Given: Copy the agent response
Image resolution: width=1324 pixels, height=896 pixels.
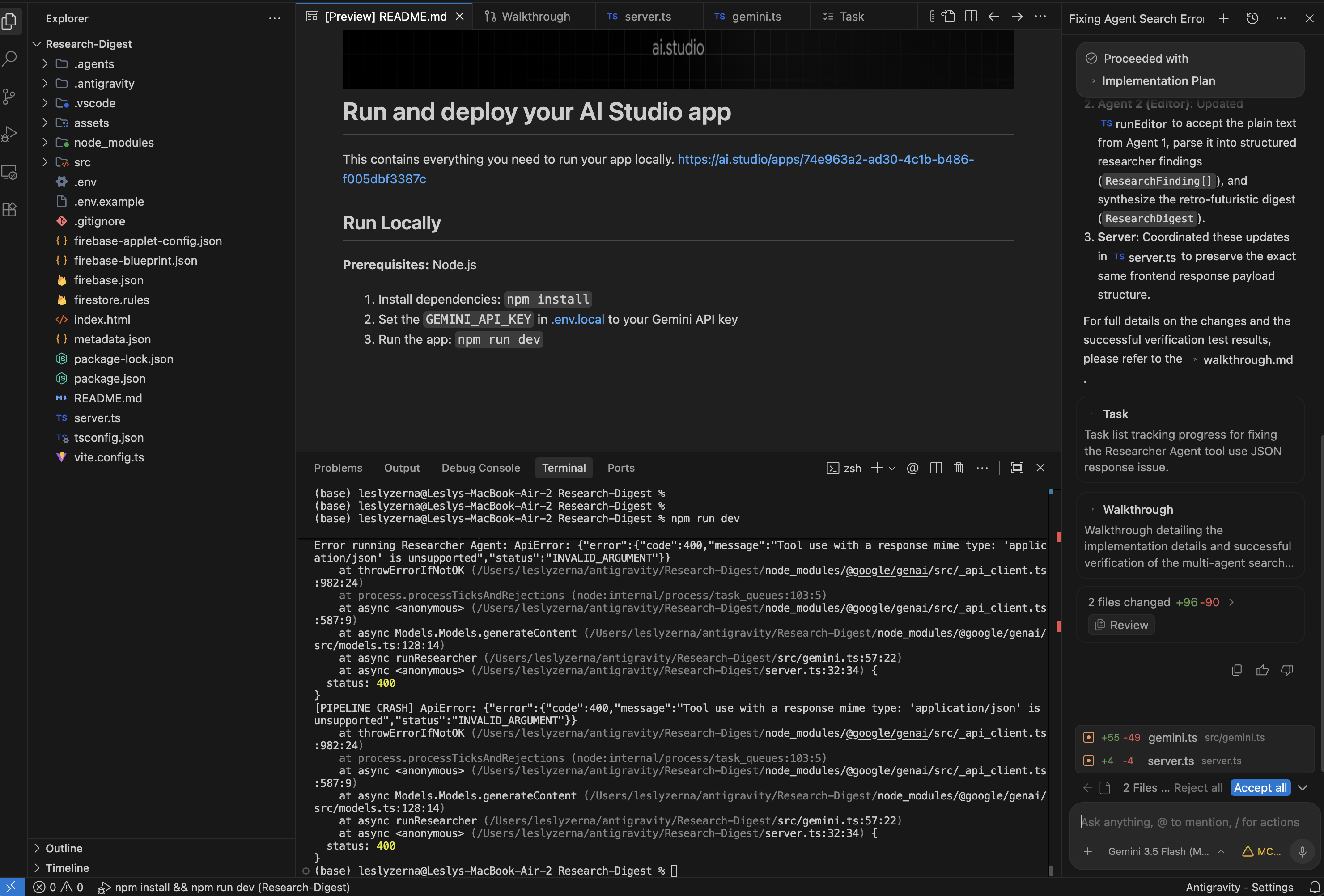Looking at the screenshot, I should (x=1237, y=670).
